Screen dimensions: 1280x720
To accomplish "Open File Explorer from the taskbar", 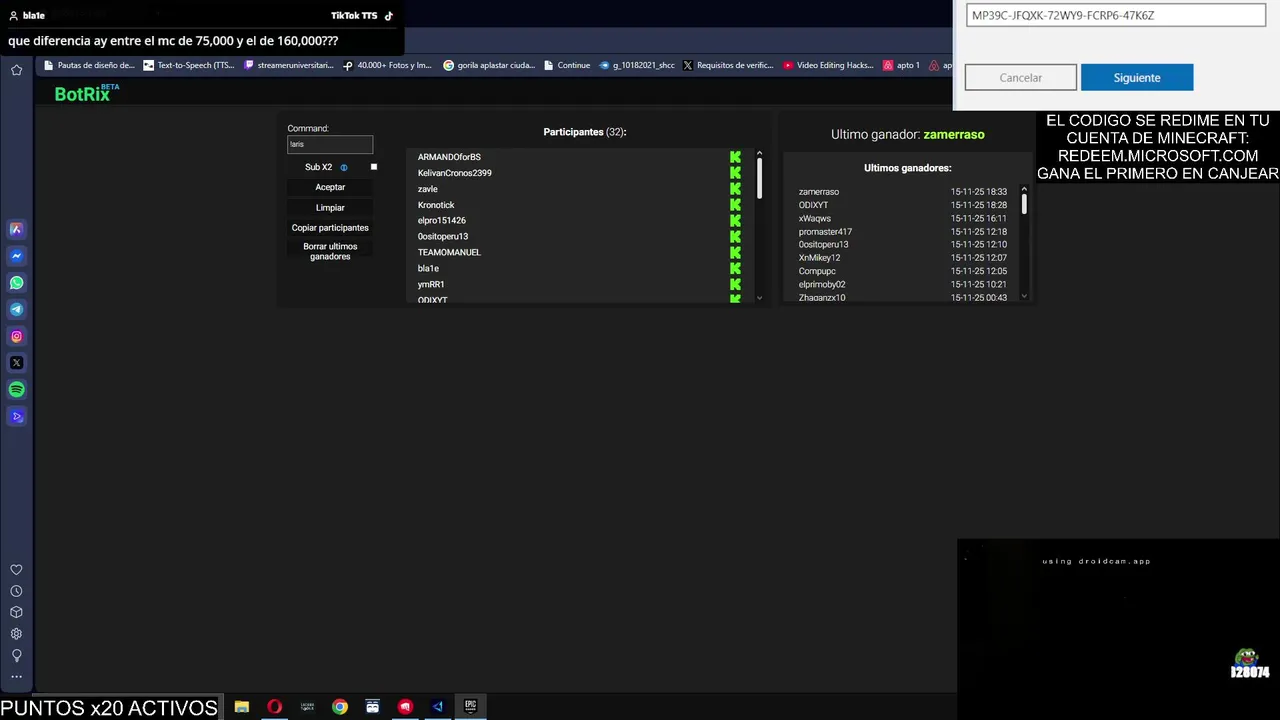I will (242, 707).
